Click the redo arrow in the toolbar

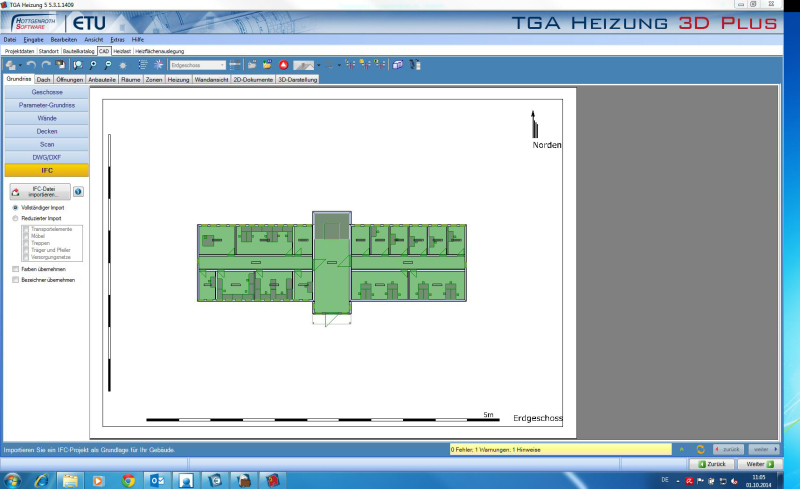46,65
